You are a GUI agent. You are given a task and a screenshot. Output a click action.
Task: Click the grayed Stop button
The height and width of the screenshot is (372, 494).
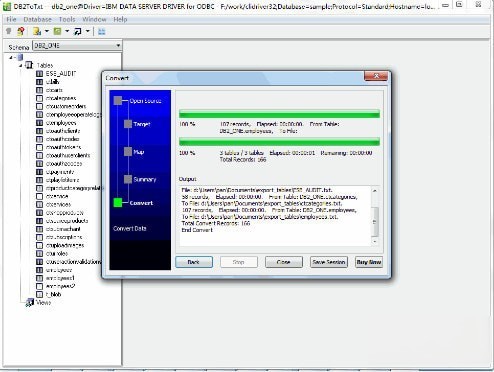pyautogui.click(x=239, y=262)
